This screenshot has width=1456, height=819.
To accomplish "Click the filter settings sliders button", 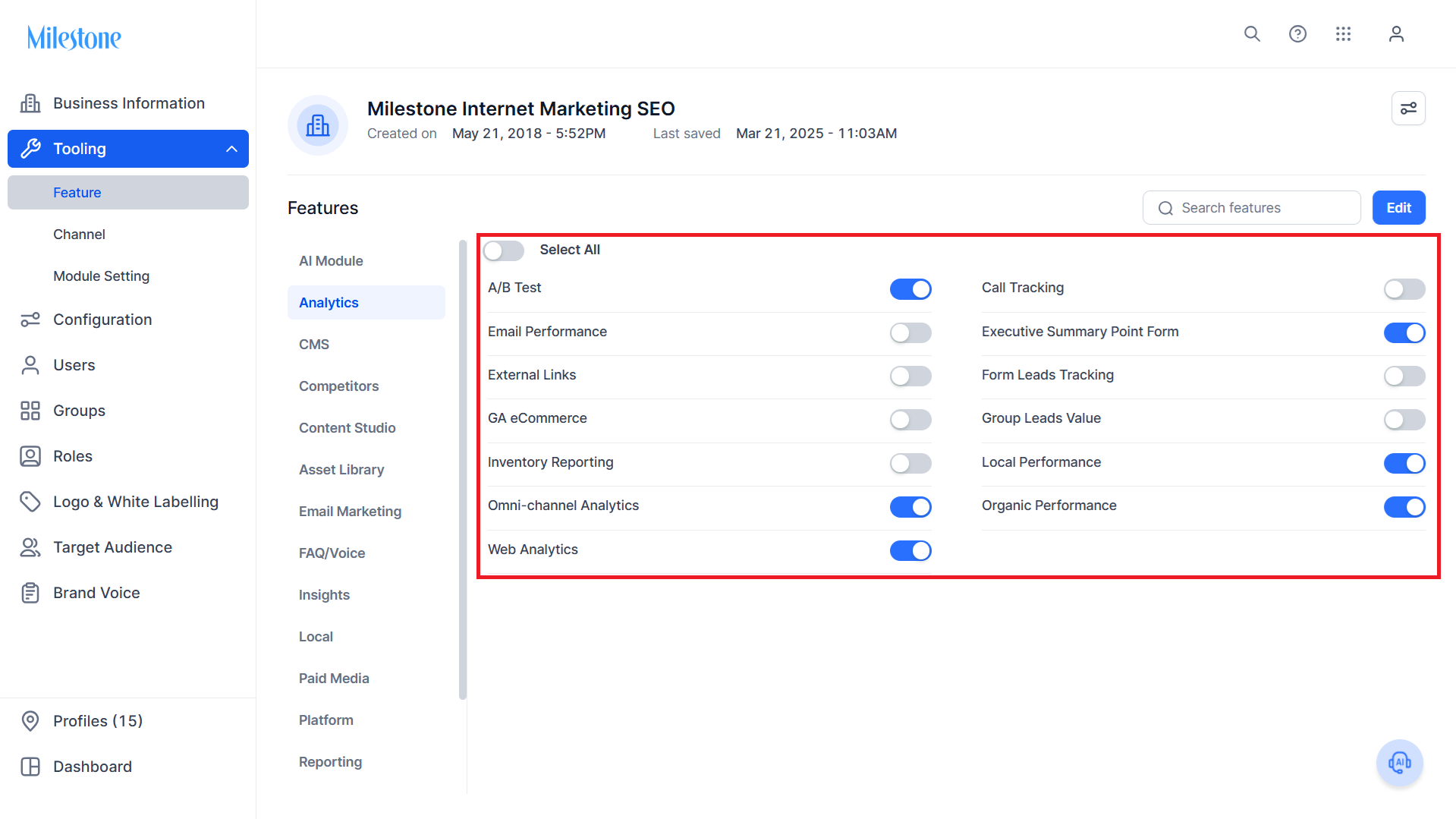I will (x=1408, y=109).
